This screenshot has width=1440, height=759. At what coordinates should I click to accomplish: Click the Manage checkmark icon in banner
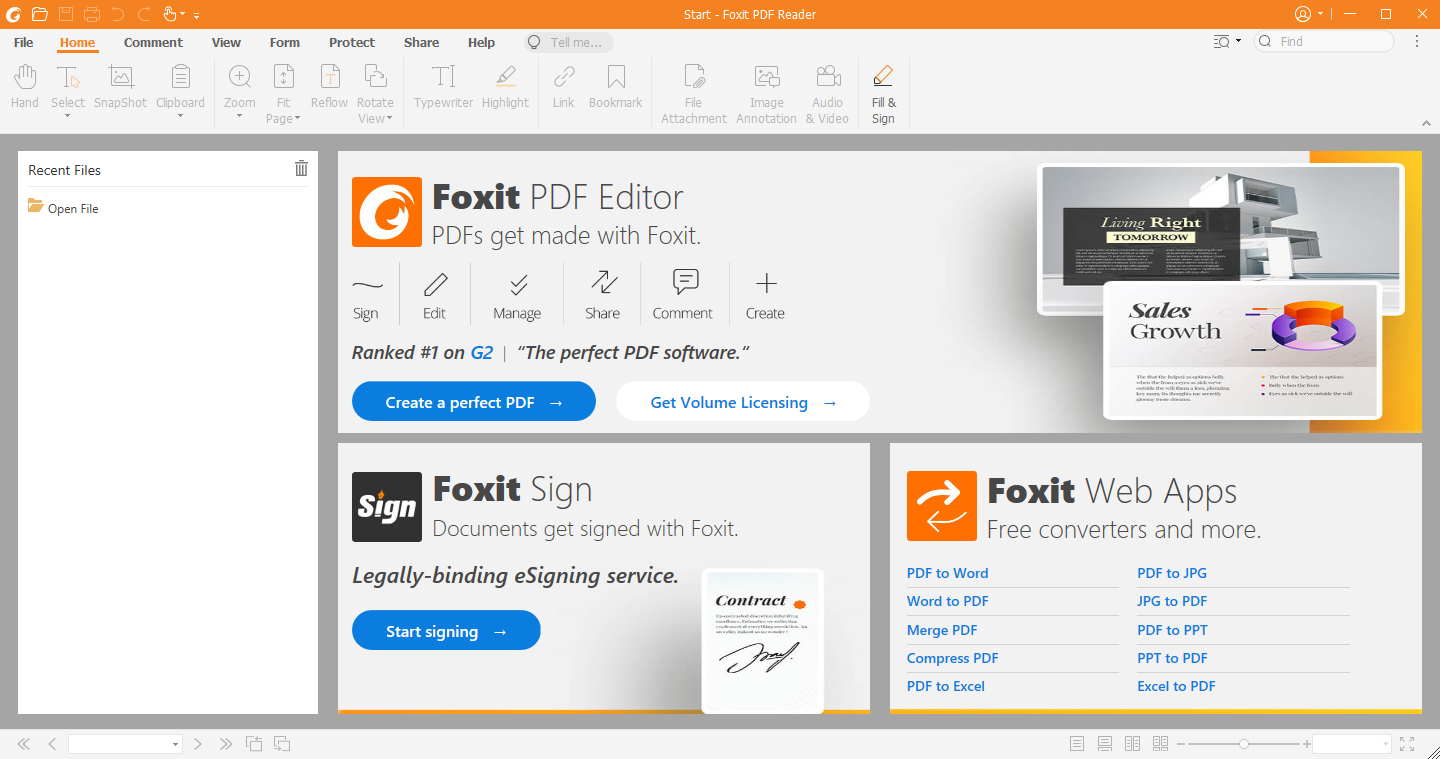[518, 285]
